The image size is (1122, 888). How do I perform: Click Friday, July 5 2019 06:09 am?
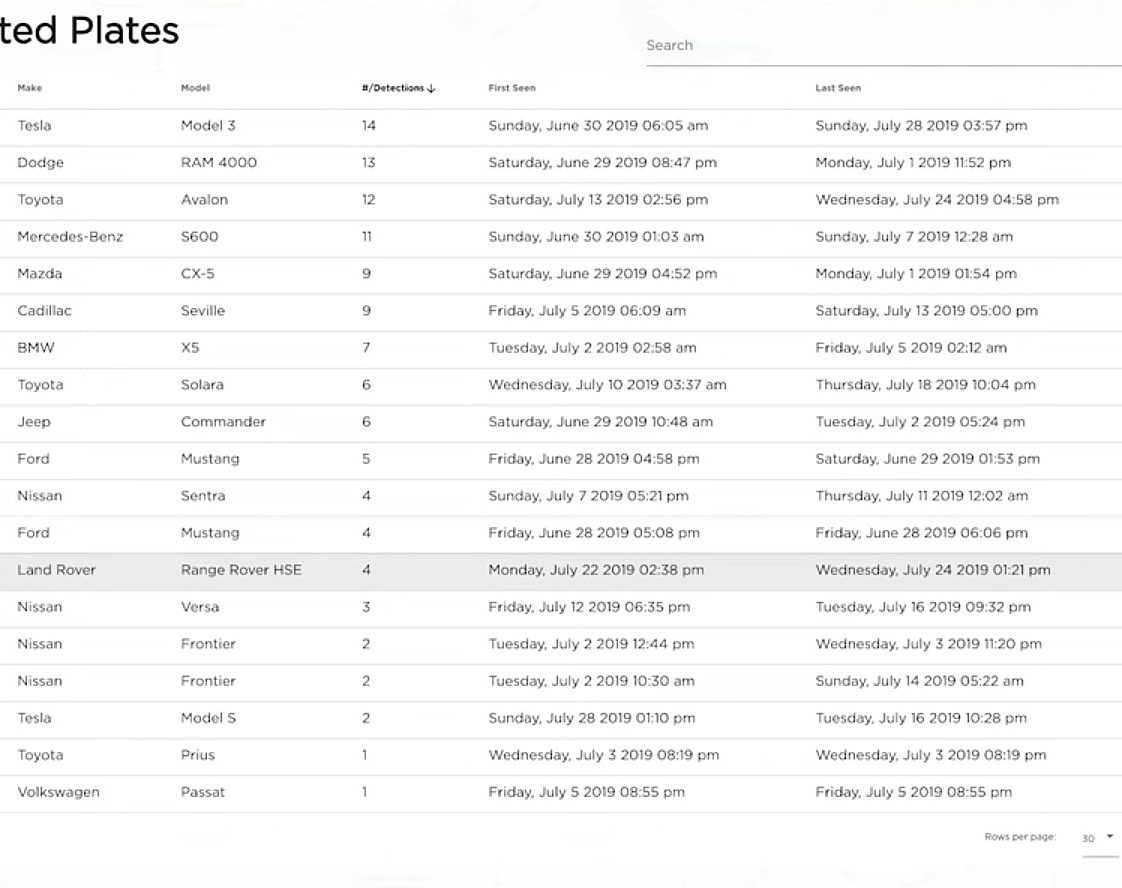pyautogui.click(x=587, y=311)
